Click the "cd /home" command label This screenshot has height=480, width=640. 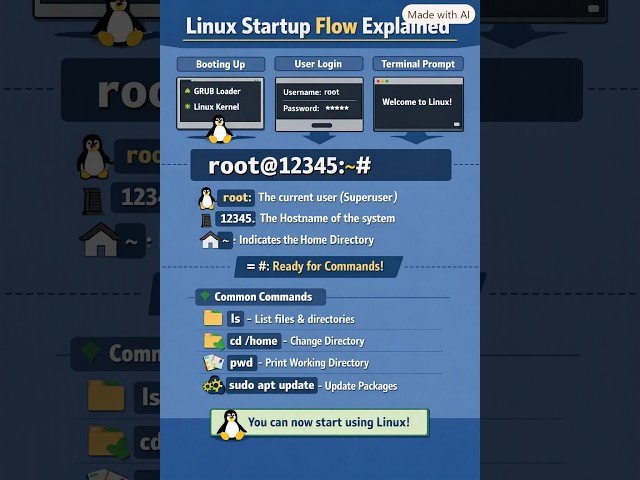254,341
